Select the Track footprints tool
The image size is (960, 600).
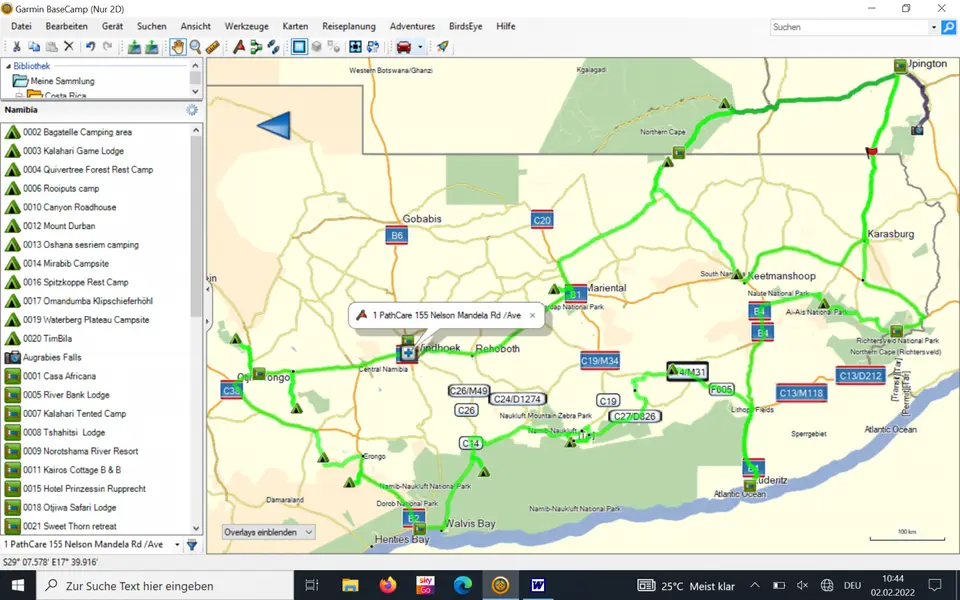tap(273, 47)
